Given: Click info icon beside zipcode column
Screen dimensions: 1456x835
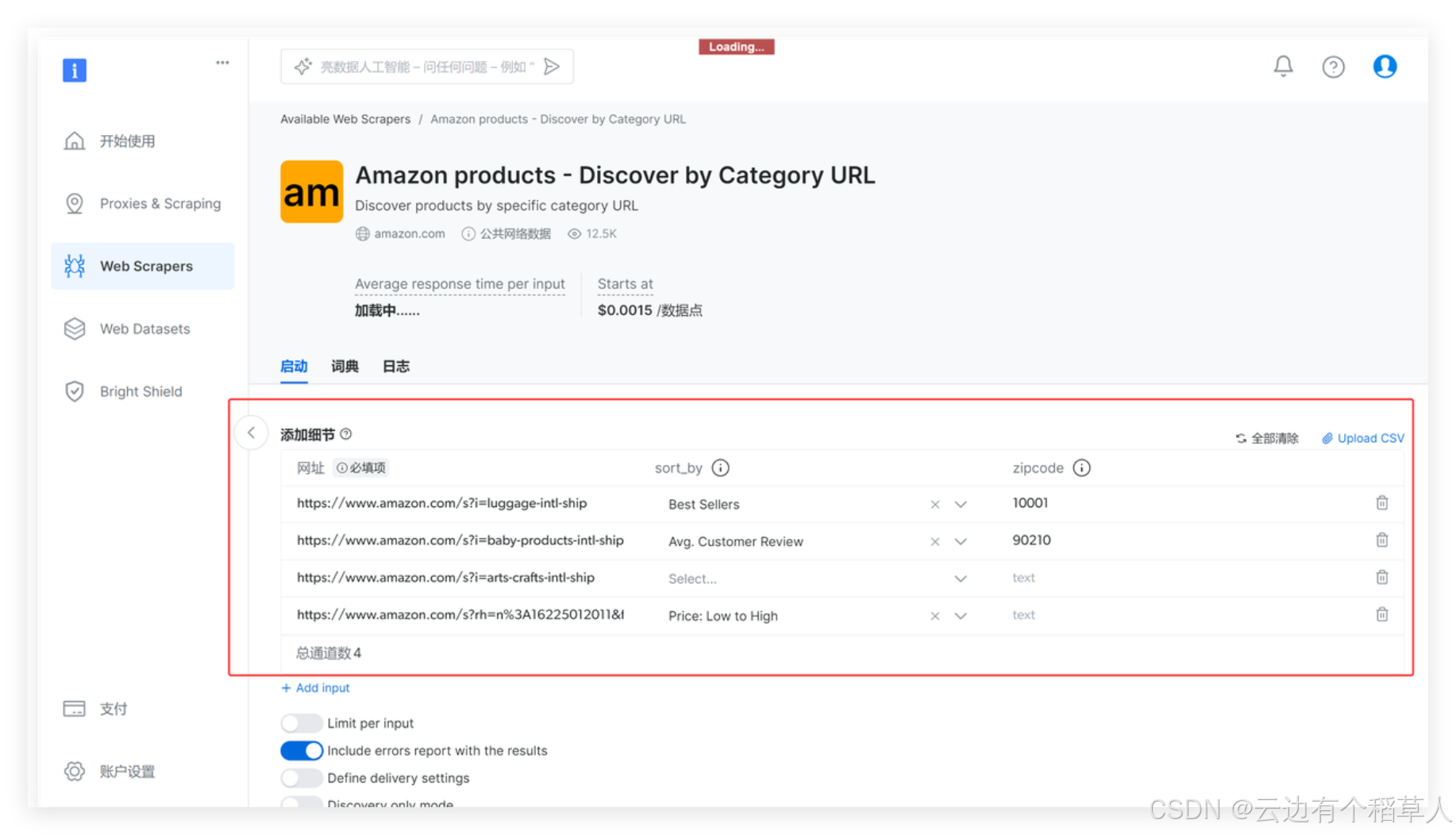Looking at the screenshot, I should [x=1081, y=468].
